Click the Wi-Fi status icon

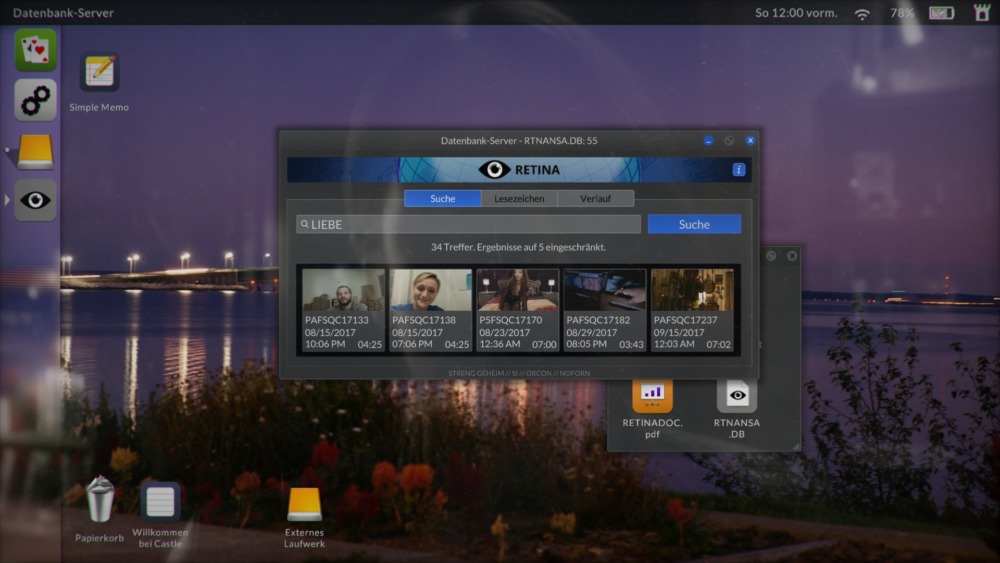(862, 14)
